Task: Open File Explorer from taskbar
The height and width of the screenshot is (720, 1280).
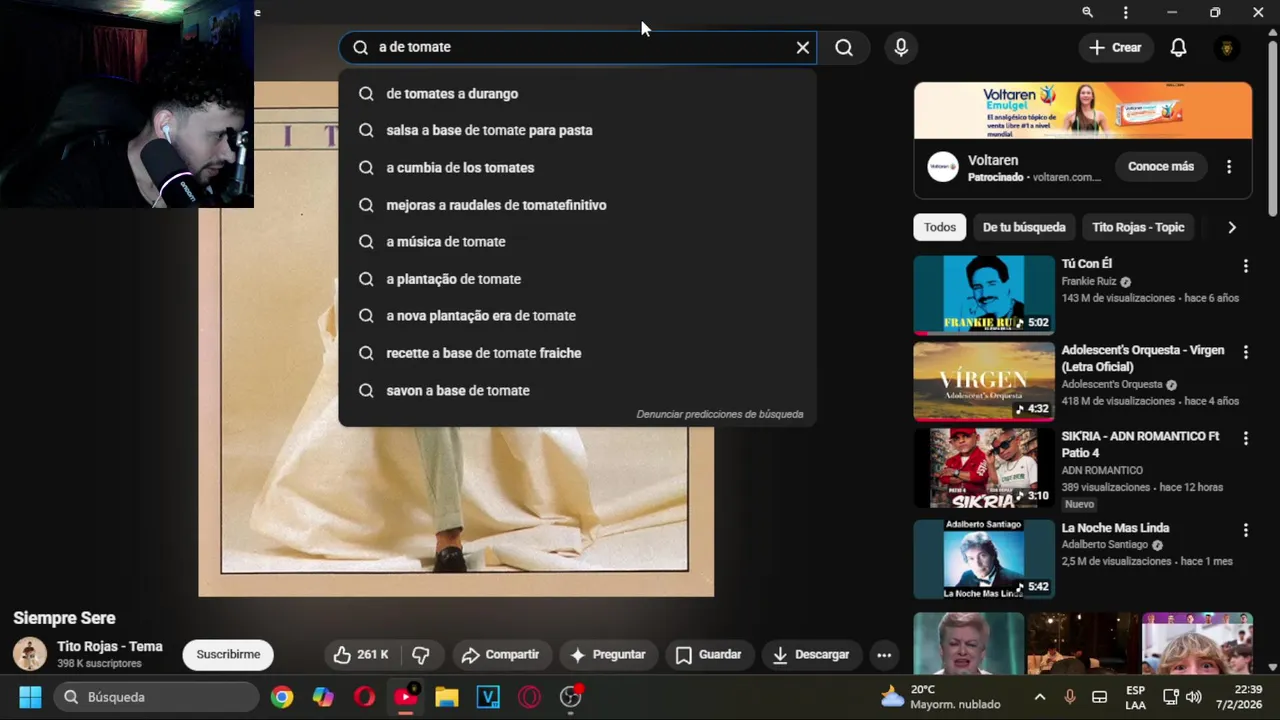Action: (x=447, y=697)
